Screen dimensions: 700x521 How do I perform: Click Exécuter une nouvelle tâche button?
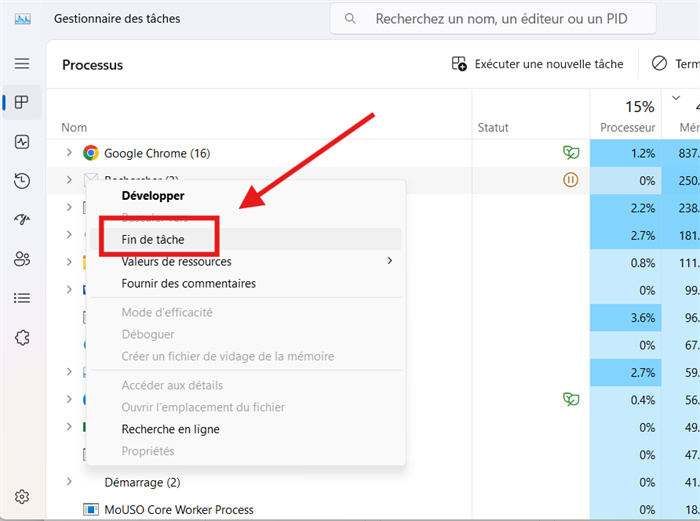(538, 64)
